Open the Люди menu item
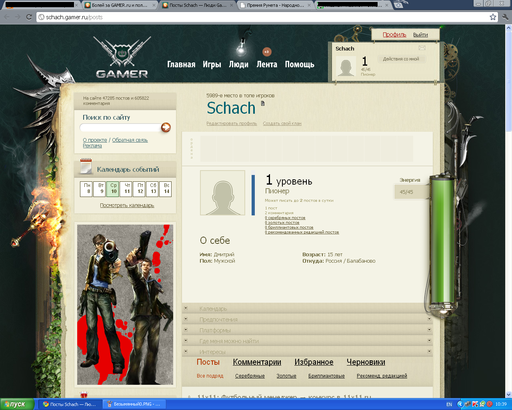512x410 pixels. pyautogui.click(x=238, y=64)
